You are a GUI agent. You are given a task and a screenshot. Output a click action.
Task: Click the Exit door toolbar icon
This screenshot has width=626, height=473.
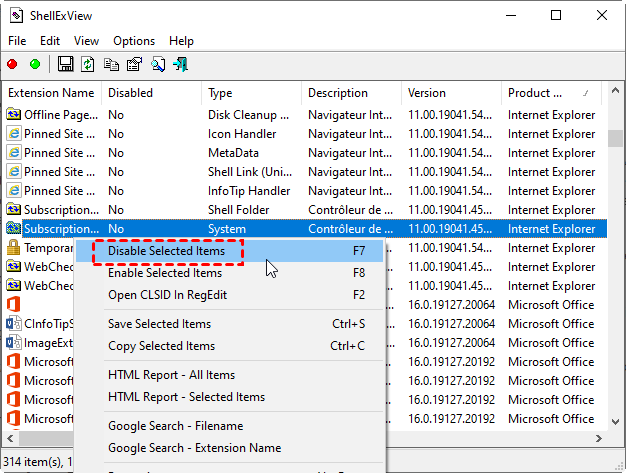pyautogui.click(x=181, y=65)
